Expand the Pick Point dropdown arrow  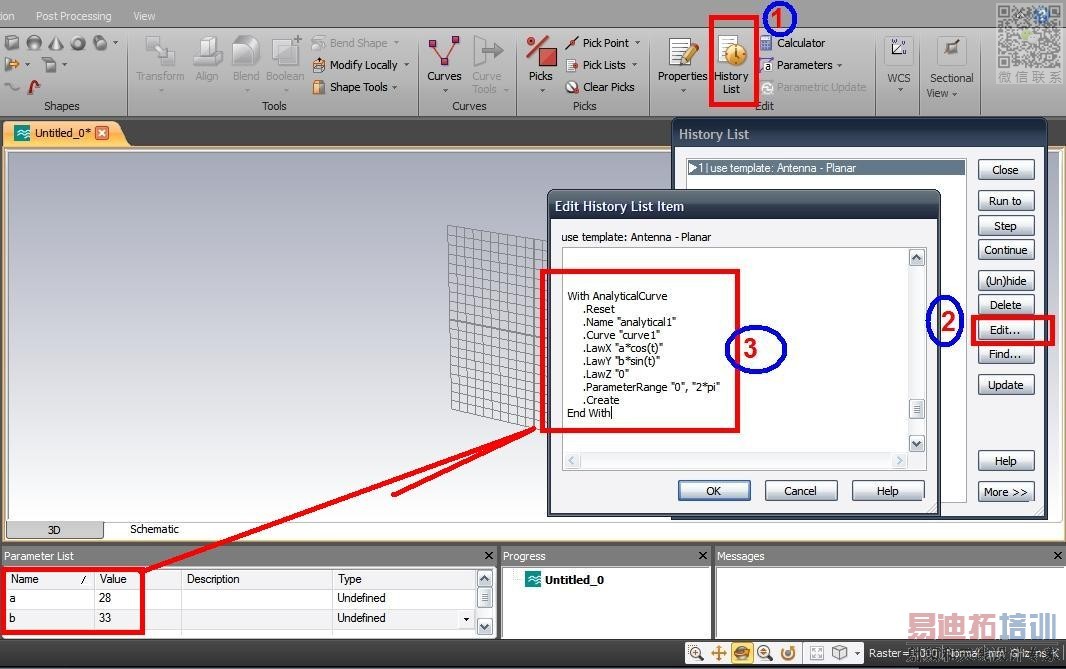(638, 43)
